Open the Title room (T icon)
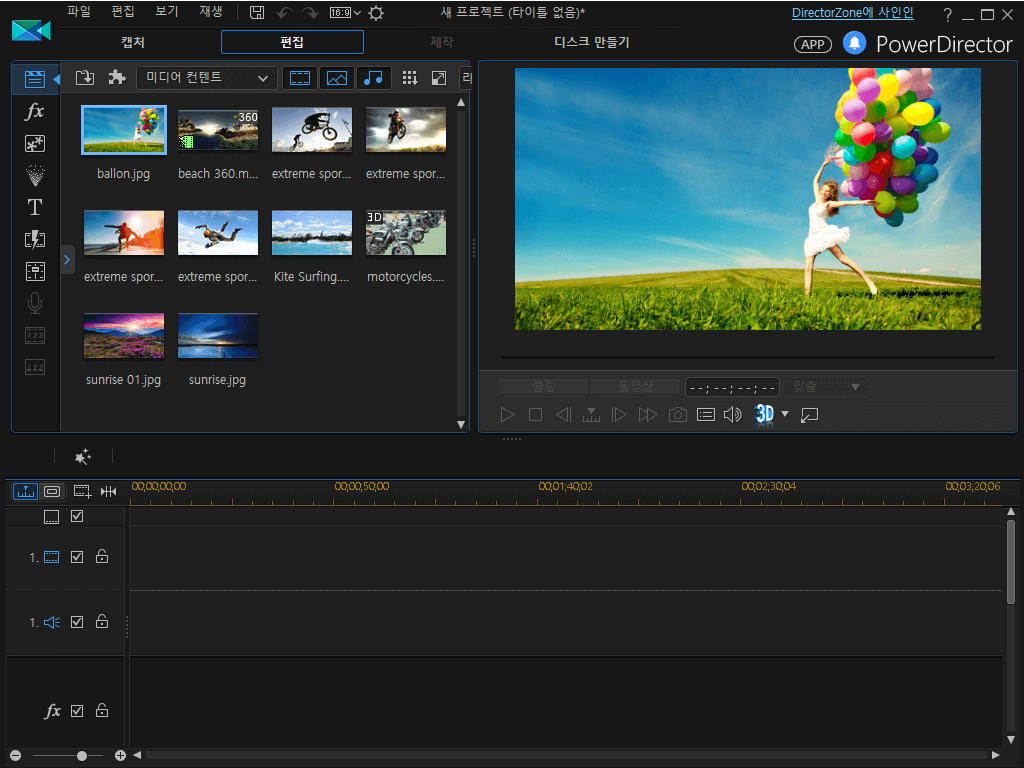This screenshot has width=1024, height=768. 34,207
